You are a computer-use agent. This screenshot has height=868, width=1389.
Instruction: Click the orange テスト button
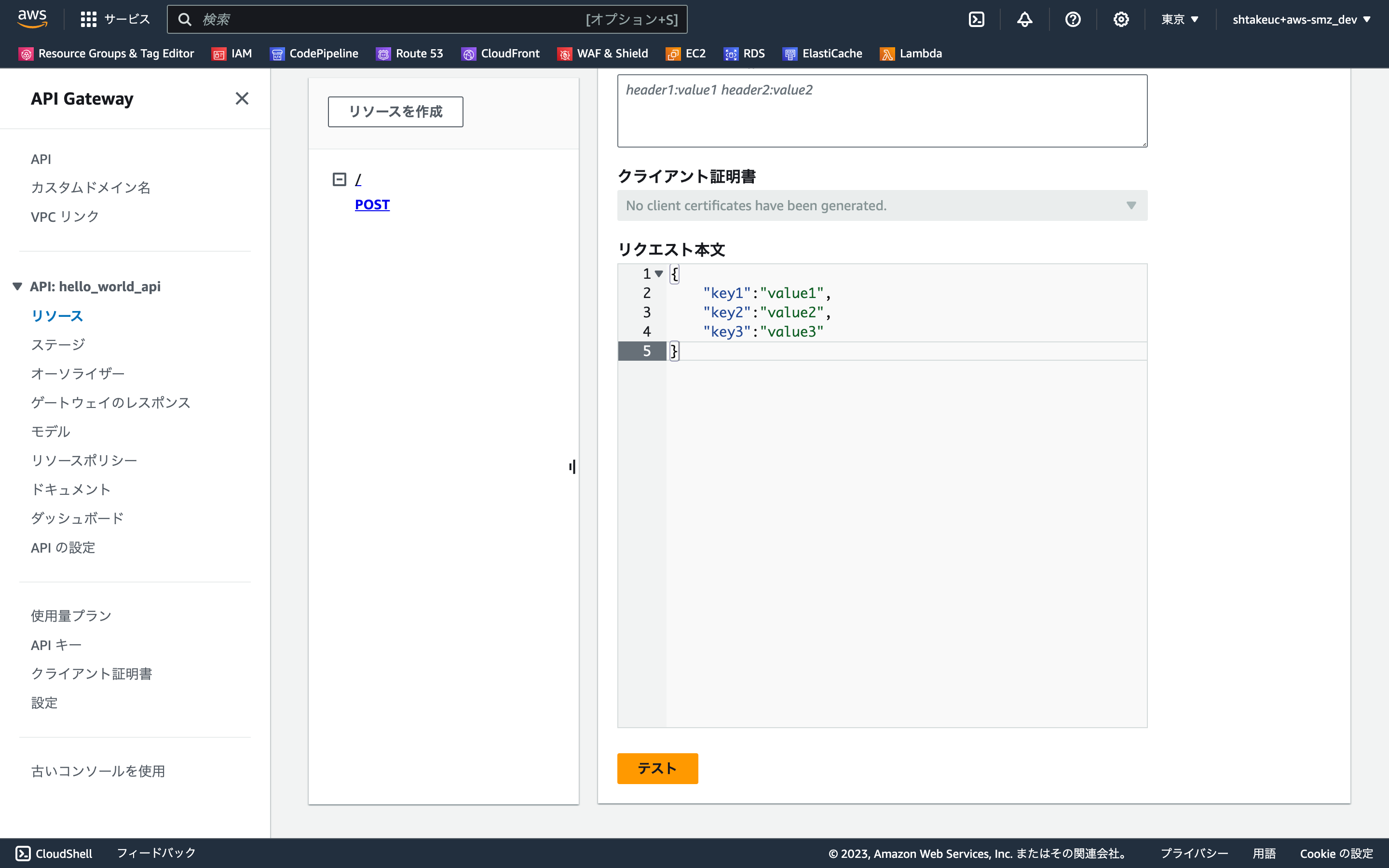(658, 768)
